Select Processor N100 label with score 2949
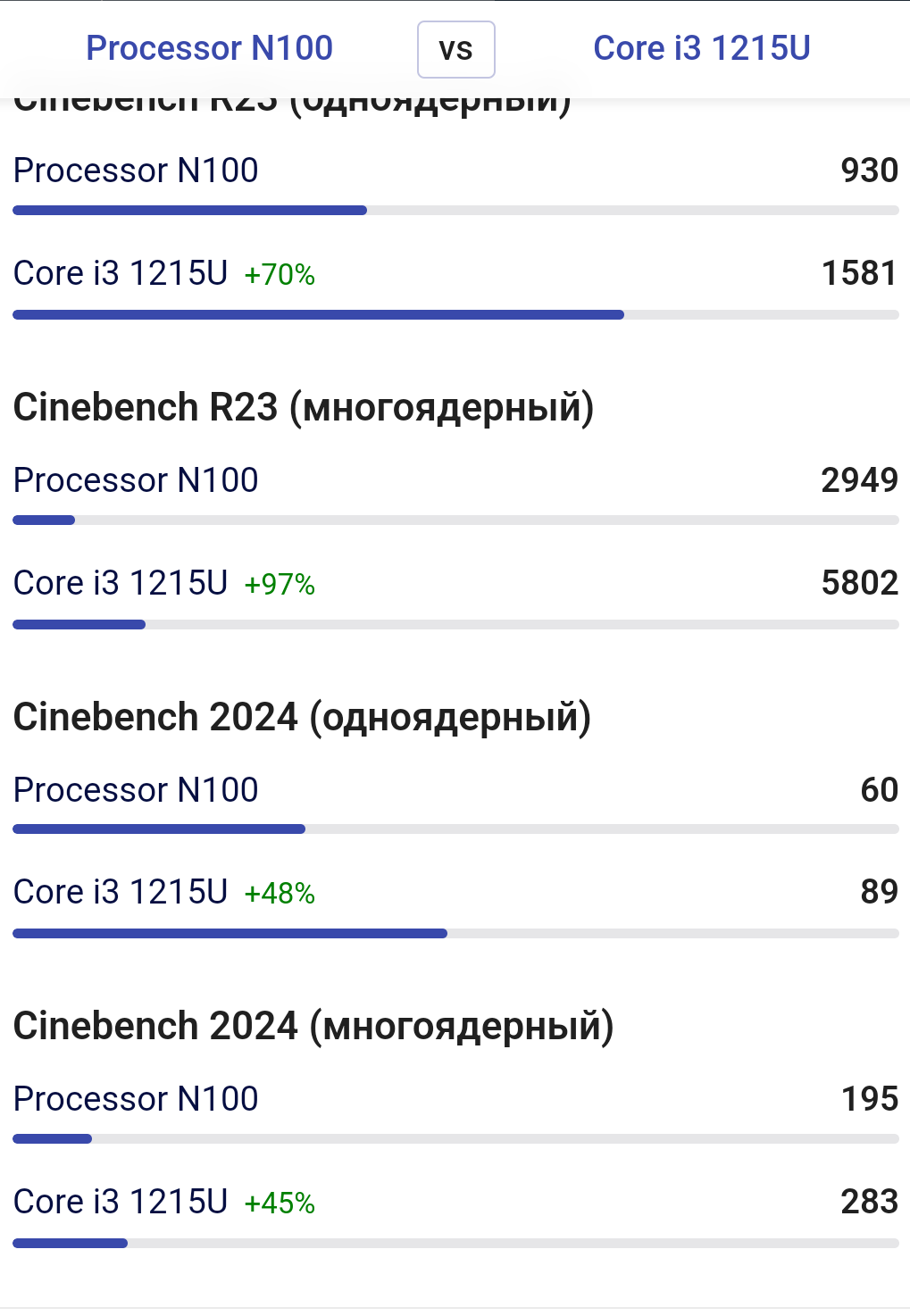The height and width of the screenshot is (1316, 910). (136, 480)
